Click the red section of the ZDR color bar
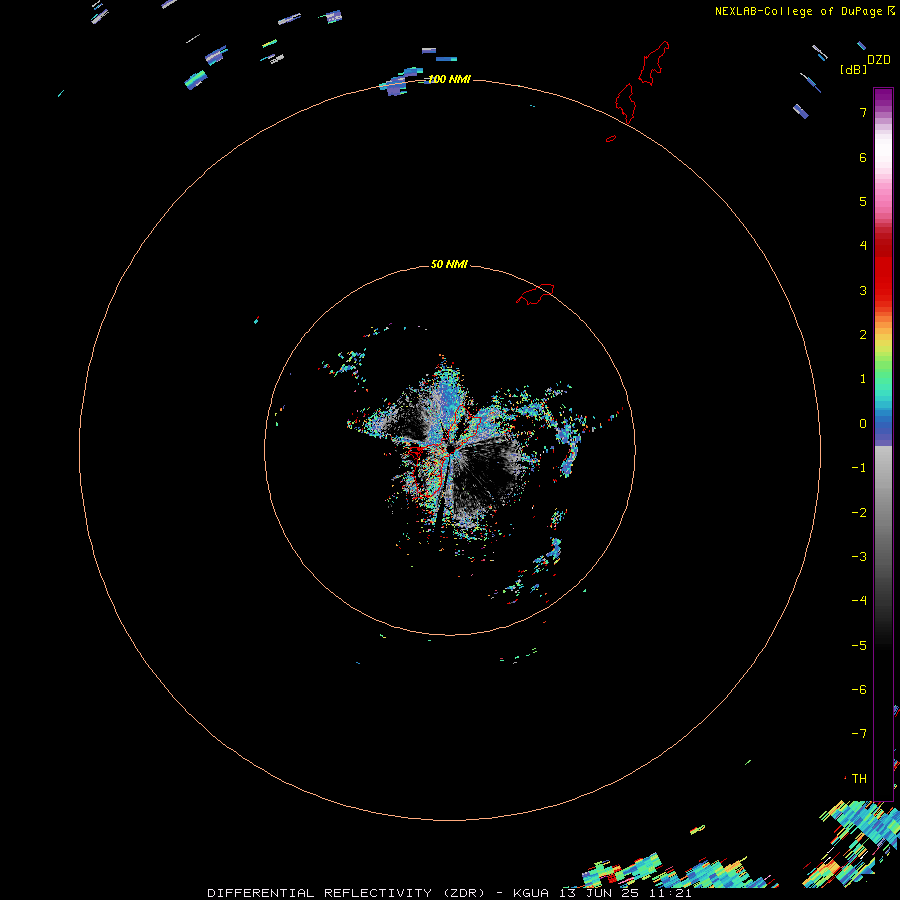 pyautogui.click(x=883, y=270)
